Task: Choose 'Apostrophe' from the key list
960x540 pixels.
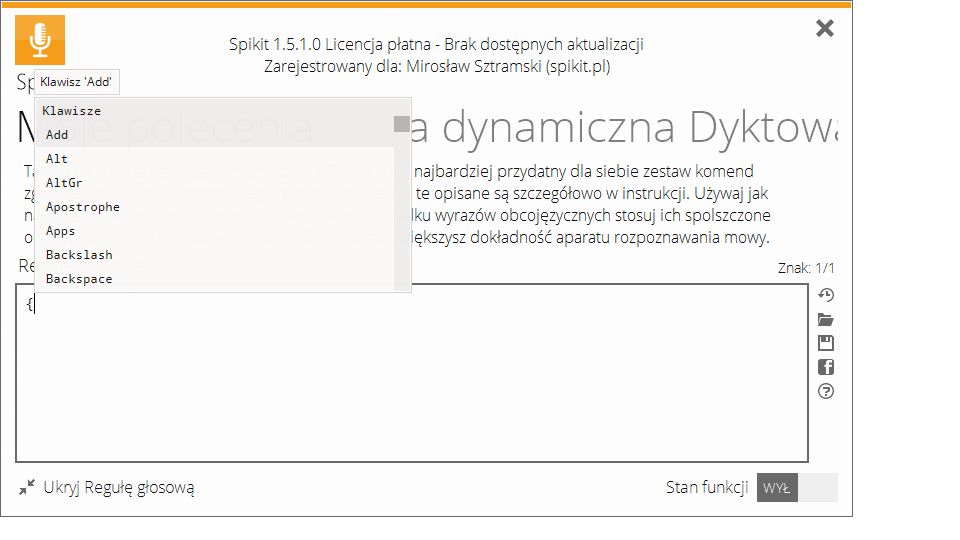Action: (x=215, y=207)
